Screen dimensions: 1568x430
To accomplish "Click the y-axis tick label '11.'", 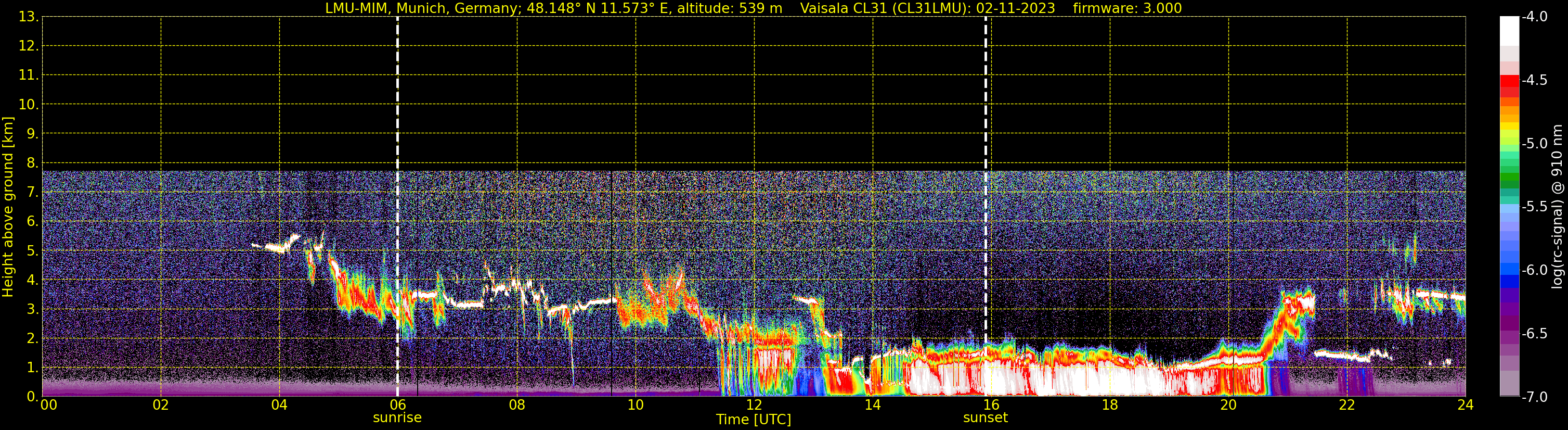I will pos(29,75).
